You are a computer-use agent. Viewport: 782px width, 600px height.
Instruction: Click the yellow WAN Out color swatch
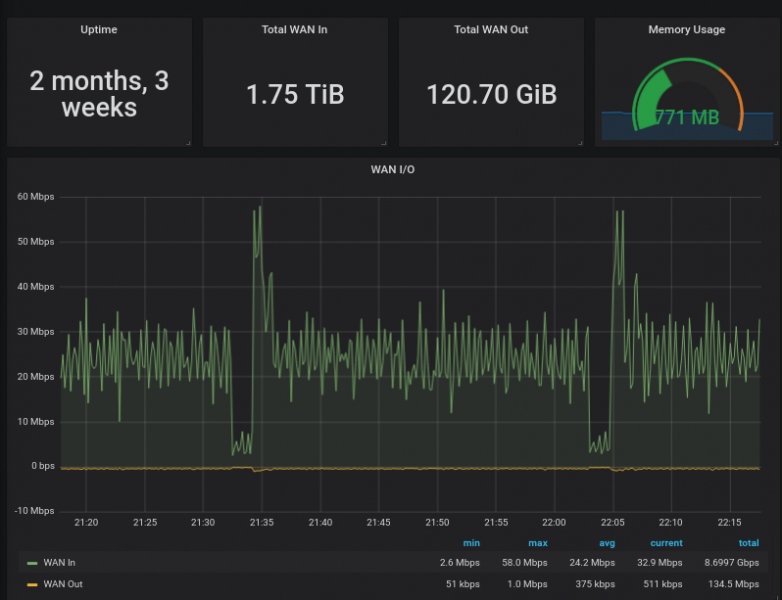click(32, 584)
